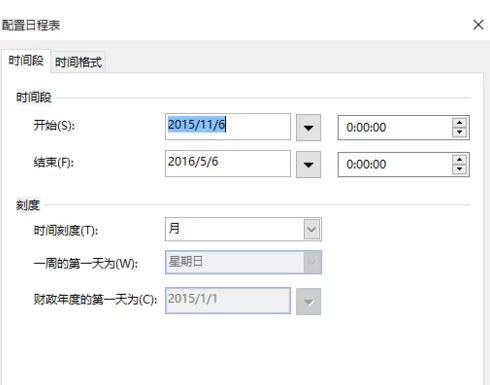Click the 开始 date field showing 2015/11/6
Screen dimensions: 490x385
228,127
